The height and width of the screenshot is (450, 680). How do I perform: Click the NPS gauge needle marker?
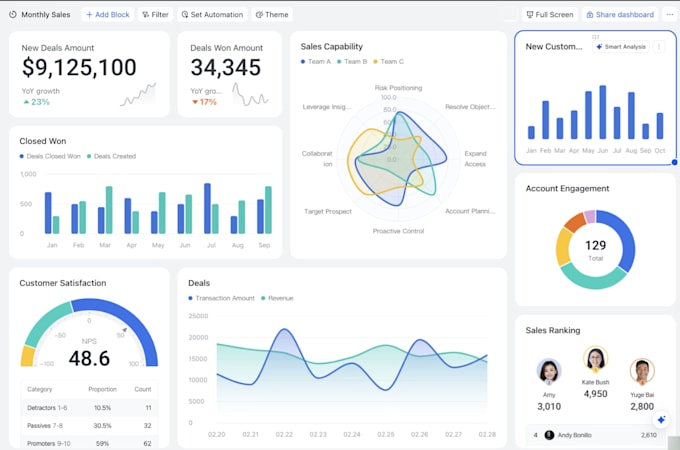point(124,330)
